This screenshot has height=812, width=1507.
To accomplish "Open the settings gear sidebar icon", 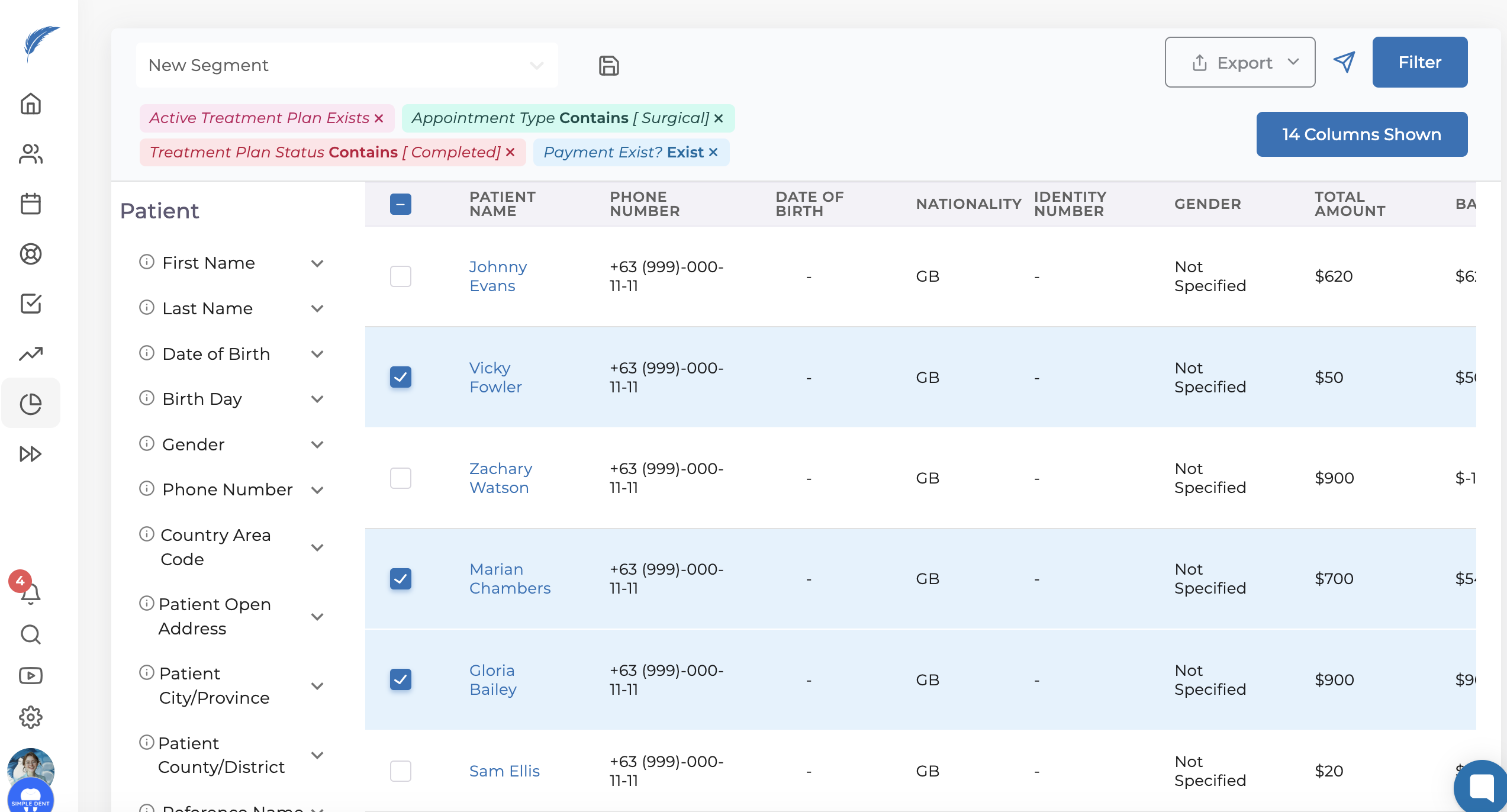I will (x=31, y=717).
